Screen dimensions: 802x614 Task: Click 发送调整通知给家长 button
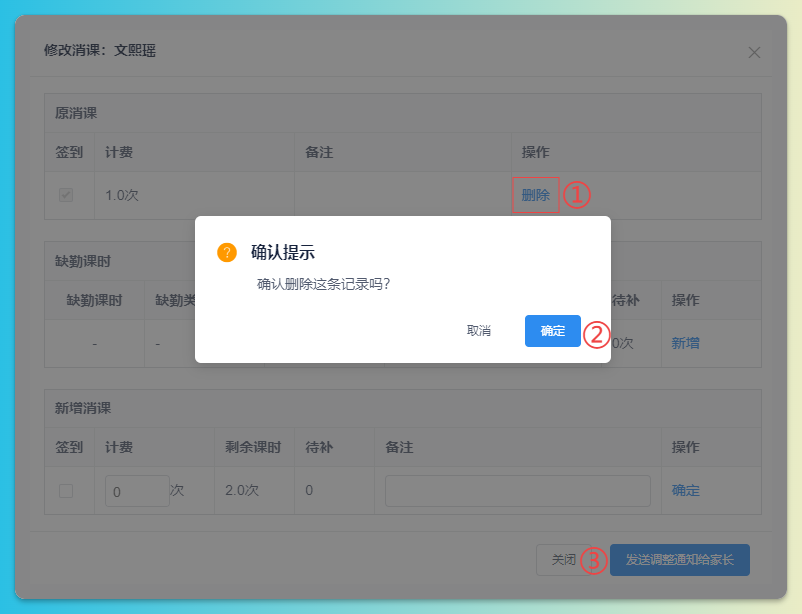coord(680,560)
